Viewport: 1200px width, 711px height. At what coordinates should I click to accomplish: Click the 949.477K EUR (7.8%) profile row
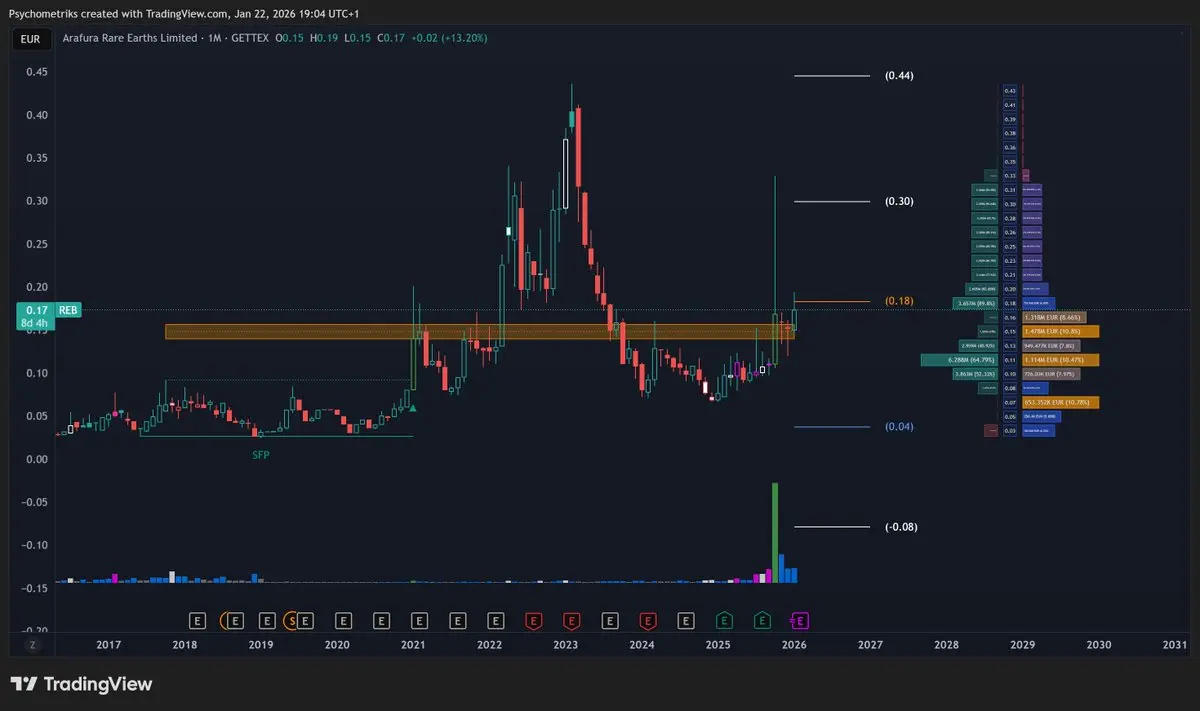click(x=1051, y=345)
